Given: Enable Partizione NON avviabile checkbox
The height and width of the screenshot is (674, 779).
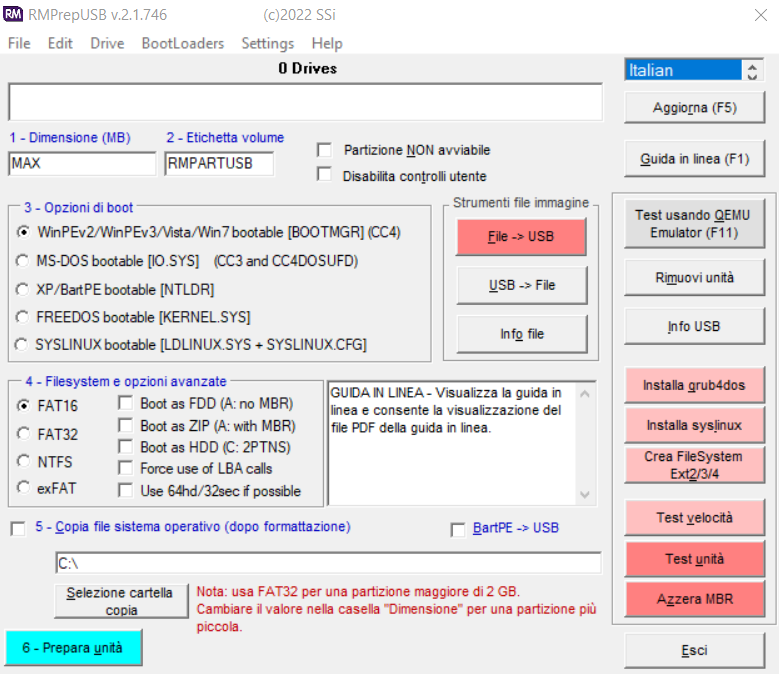Looking at the screenshot, I should [325, 150].
